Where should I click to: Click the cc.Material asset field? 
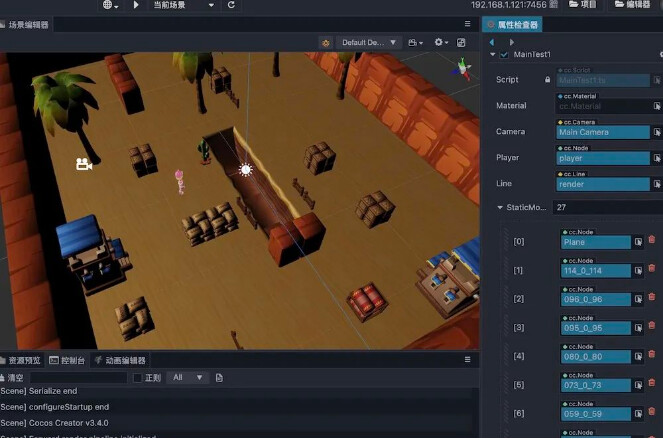(x=603, y=106)
